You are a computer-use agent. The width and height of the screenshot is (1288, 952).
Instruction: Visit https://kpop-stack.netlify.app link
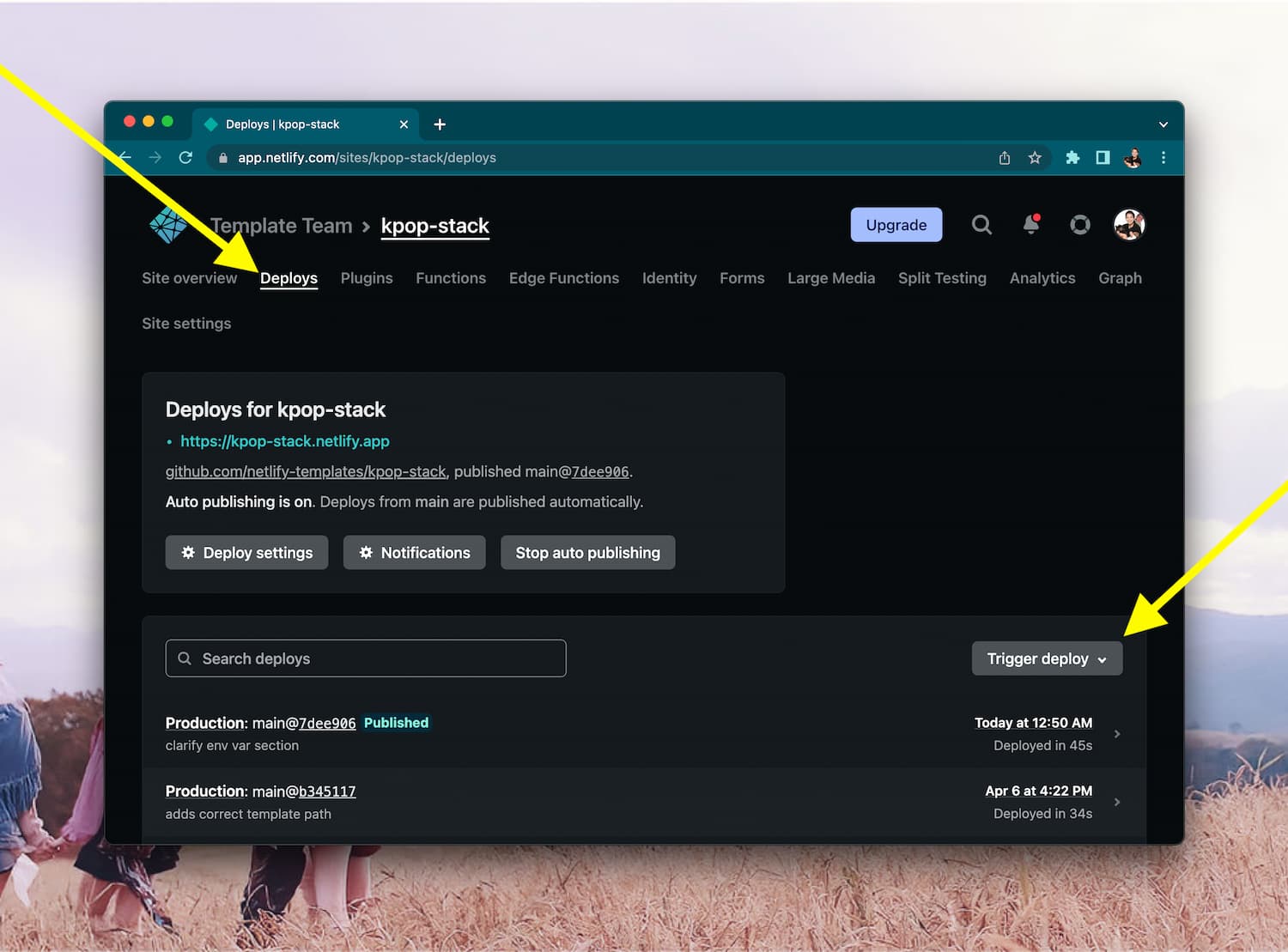pos(285,441)
